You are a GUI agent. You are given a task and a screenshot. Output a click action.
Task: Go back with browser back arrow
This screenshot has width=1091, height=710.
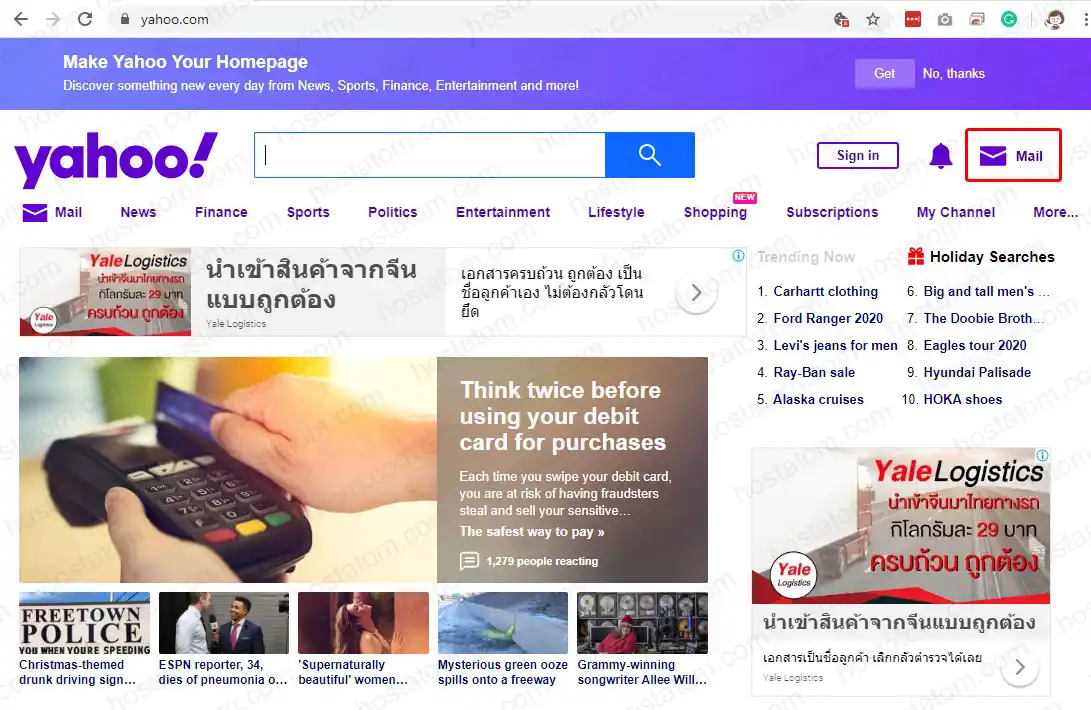20,19
